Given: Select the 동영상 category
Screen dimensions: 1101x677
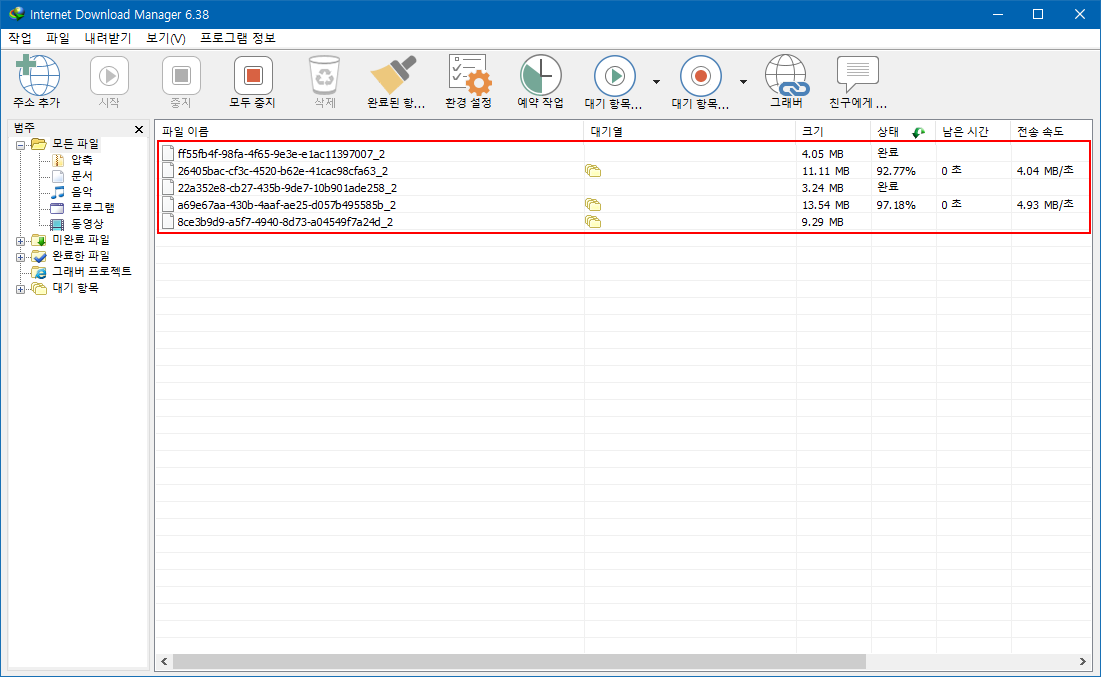Looking at the screenshot, I should [87, 224].
